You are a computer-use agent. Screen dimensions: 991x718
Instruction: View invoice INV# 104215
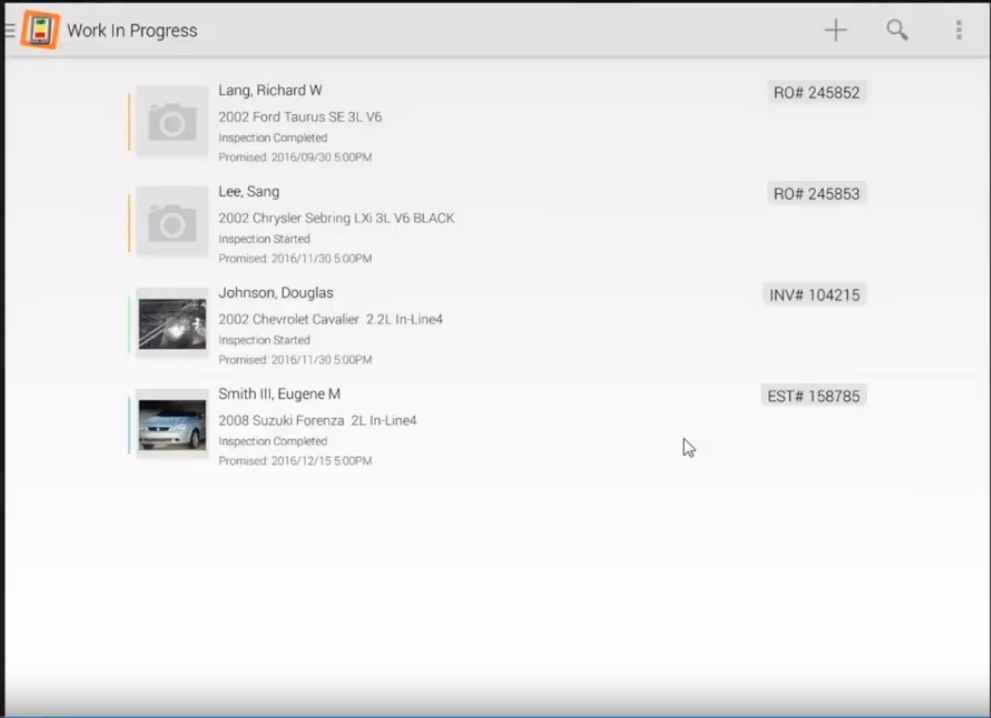pyautogui.click(x=814, y=294)
